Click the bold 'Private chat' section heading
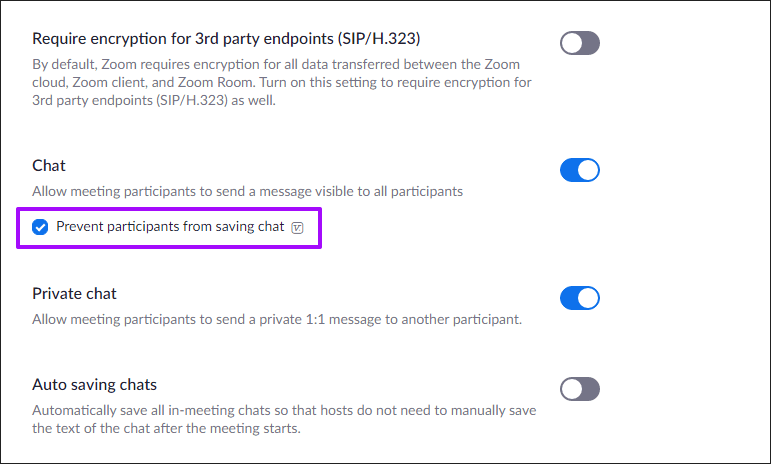The height and width of the screenshot is (464, 771). pyautogui.click(x=74, y=294)
